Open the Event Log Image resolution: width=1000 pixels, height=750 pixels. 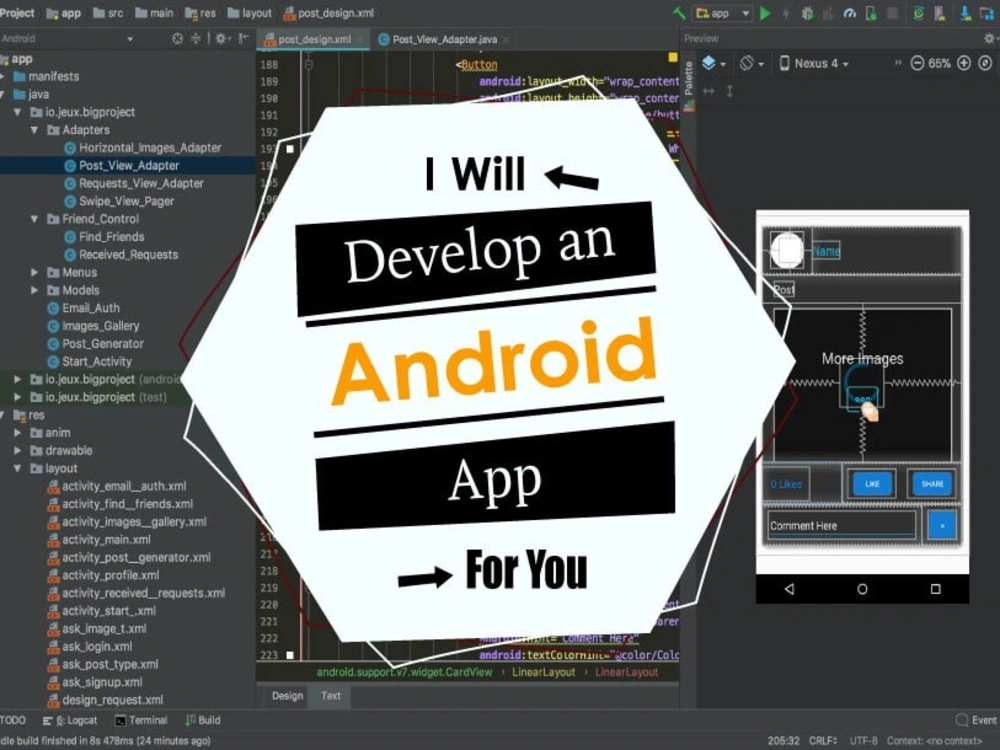pyautogui.click(x=976, y=721)
